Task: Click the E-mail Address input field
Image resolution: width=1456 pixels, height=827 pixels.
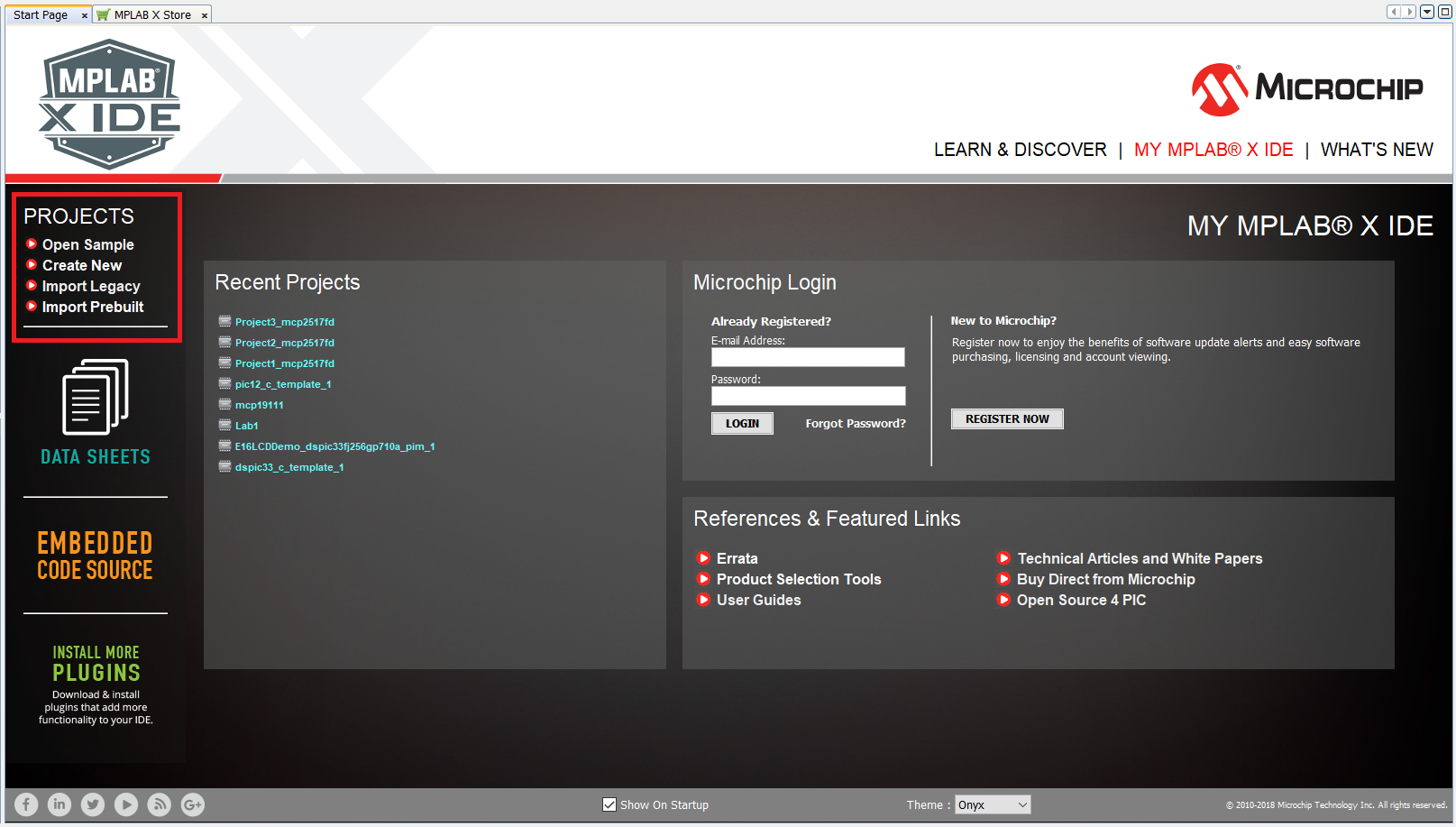Action: pos(808,357)
